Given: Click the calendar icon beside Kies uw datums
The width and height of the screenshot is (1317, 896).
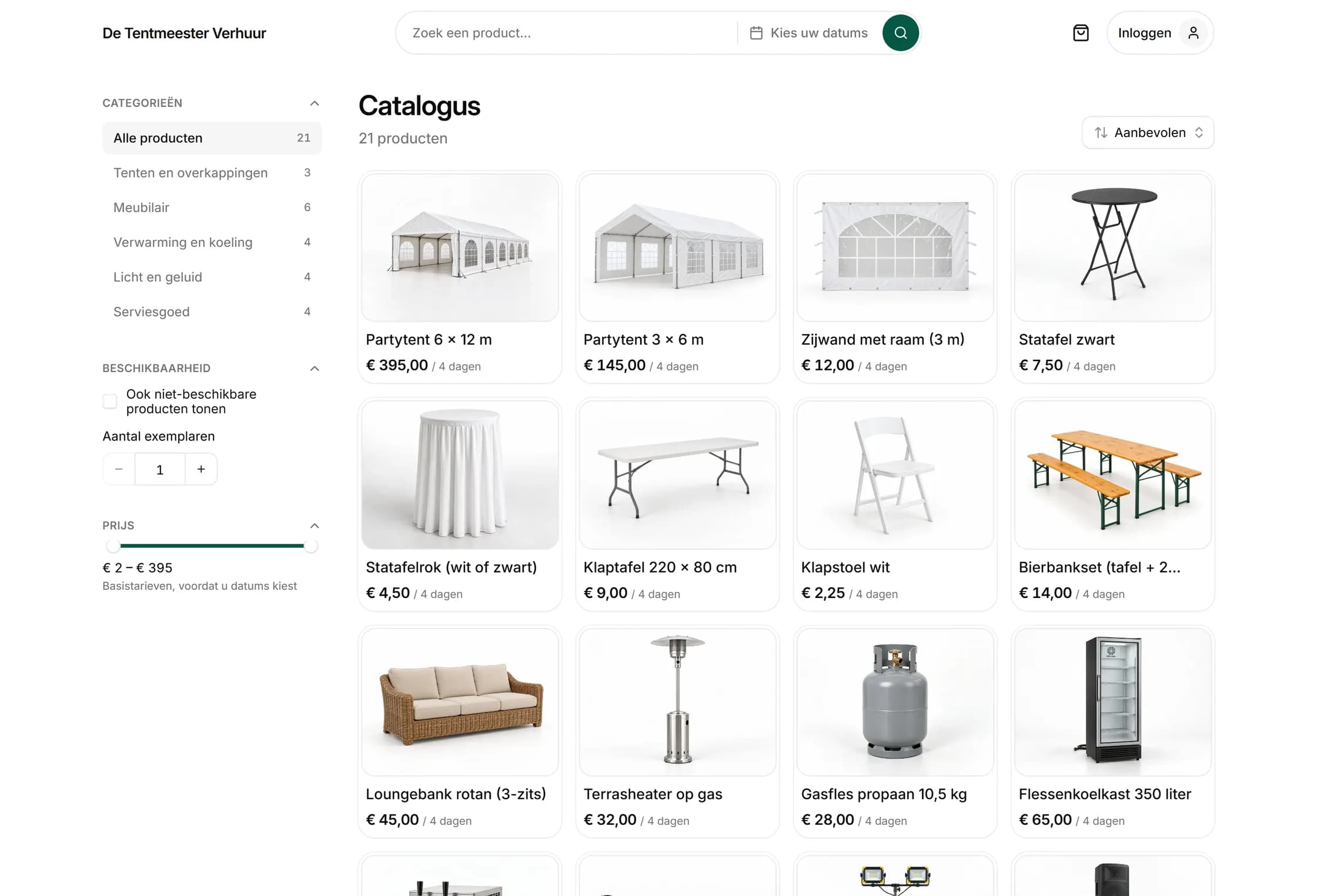Looking at the screenshot, I should click(756, 33).
